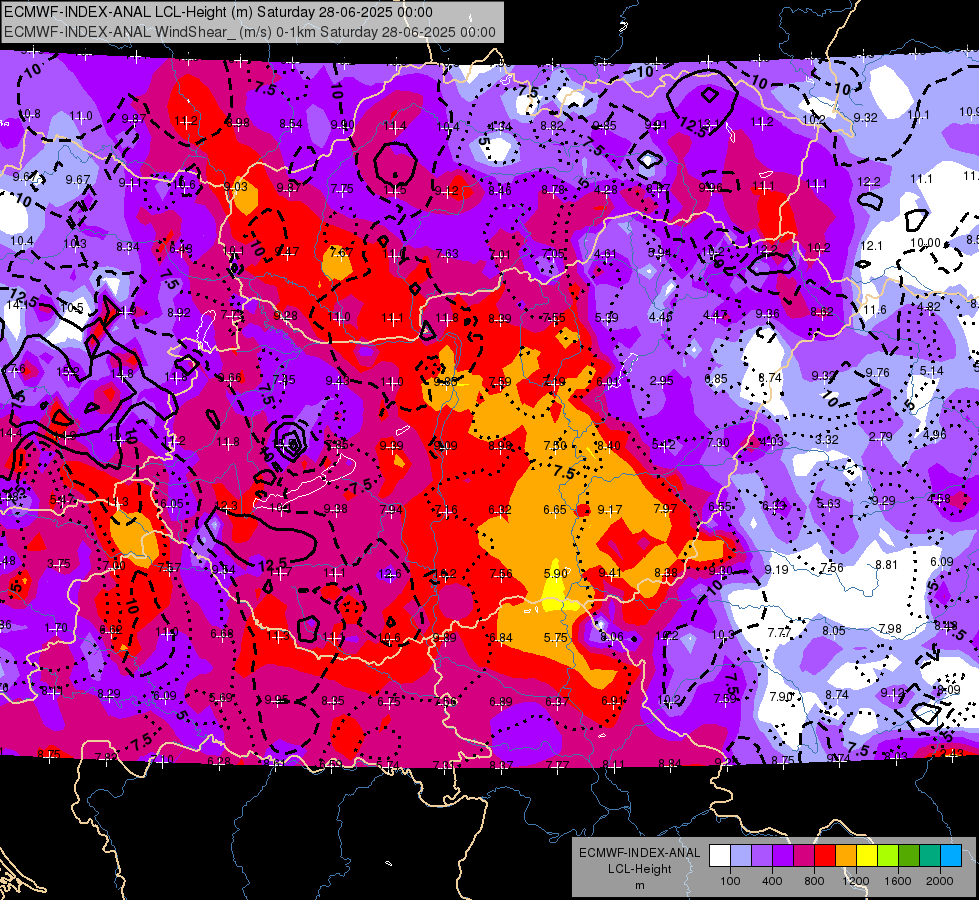
Task: Click the shear value 9.03 on the map
Action: click(x=236, y=186)
